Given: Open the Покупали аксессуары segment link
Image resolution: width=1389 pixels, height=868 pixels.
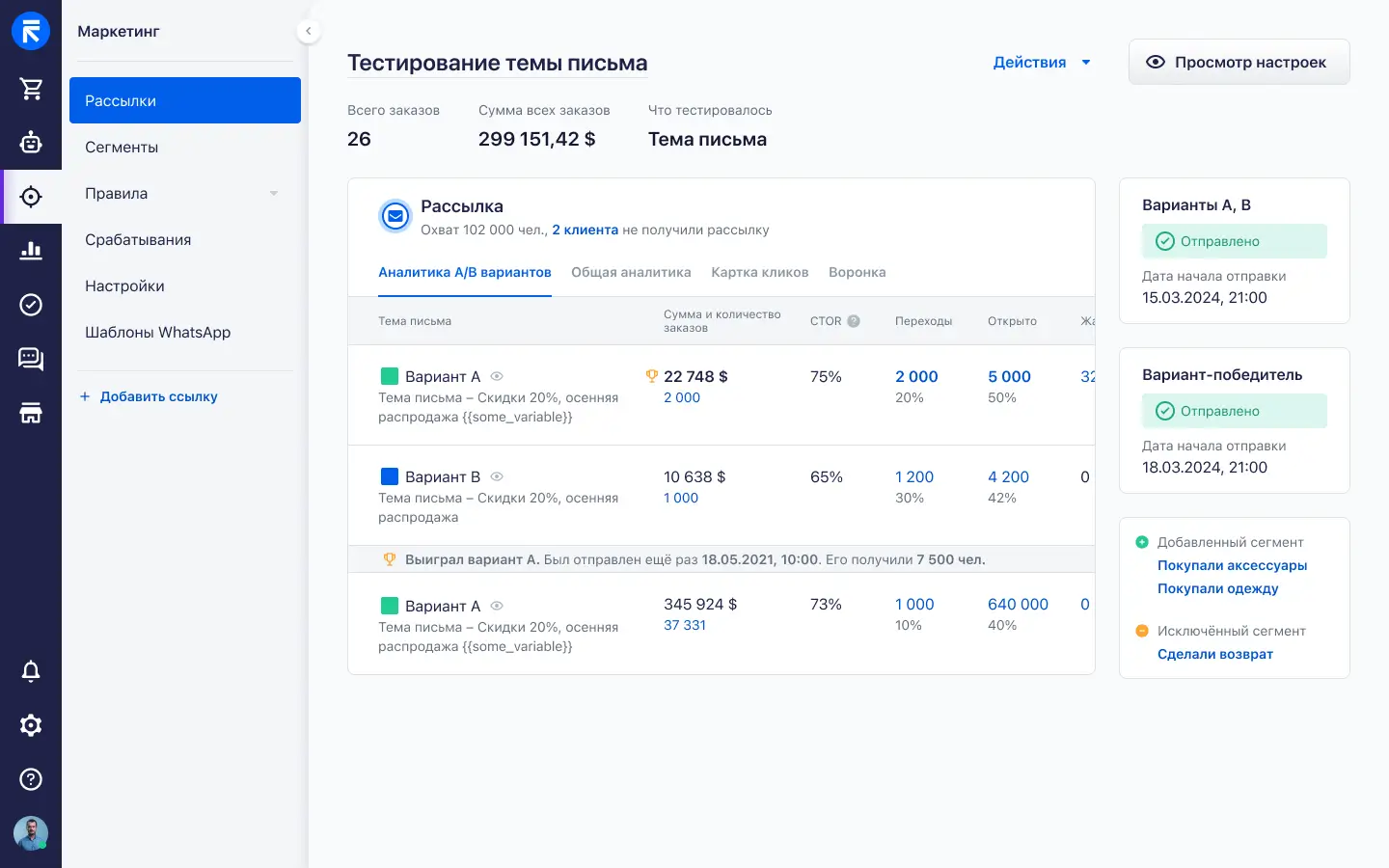Looking at the screenshot, I should pos(1232,565).
